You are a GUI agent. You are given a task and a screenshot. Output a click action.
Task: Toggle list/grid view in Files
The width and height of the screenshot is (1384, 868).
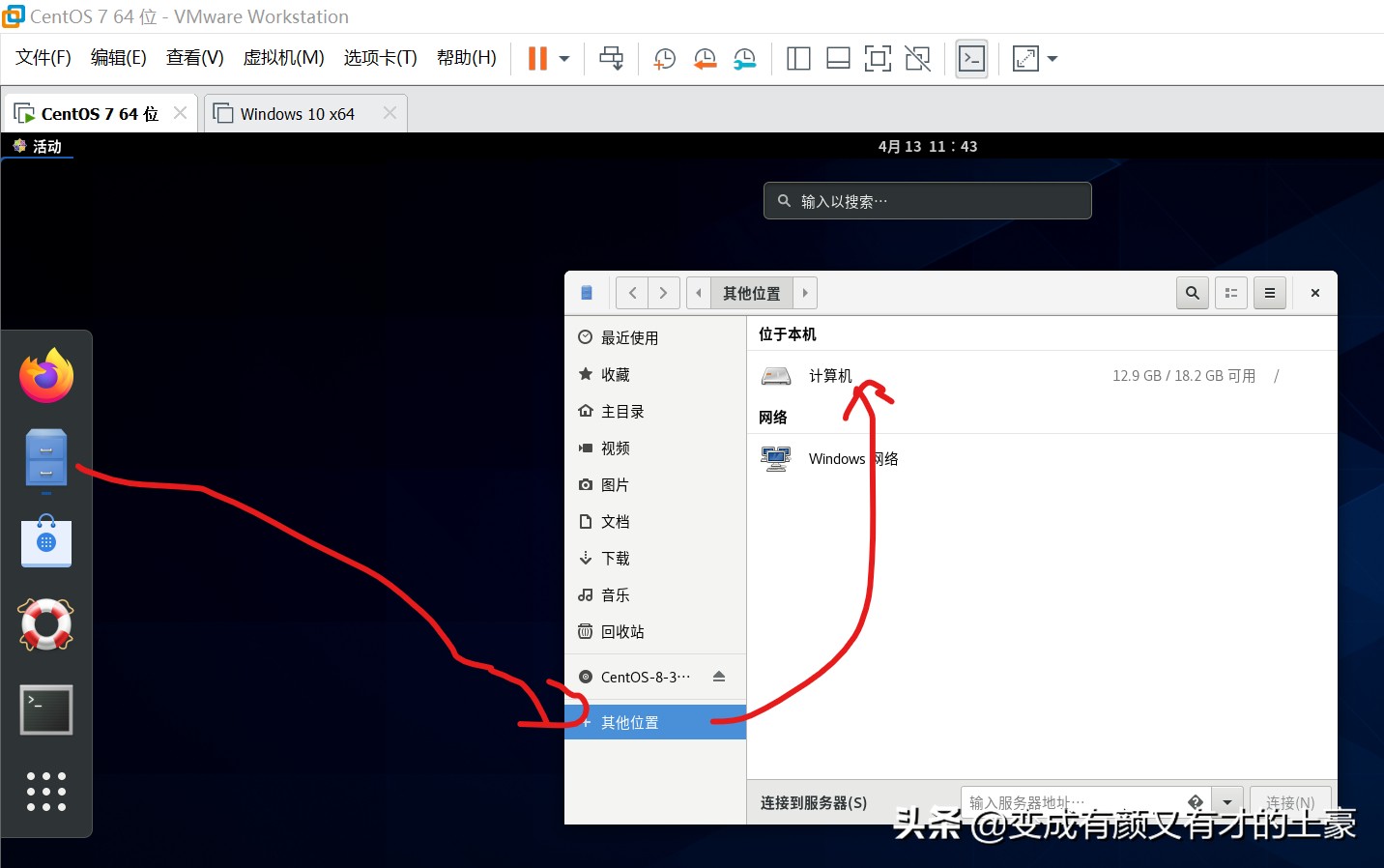[1231, 293]
